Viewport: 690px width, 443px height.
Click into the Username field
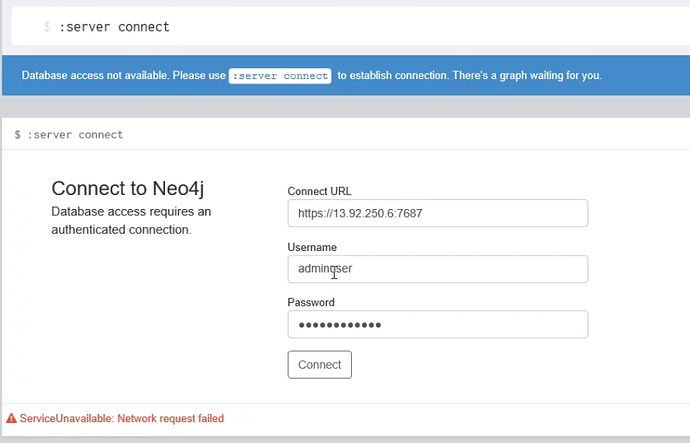[437, 269]
